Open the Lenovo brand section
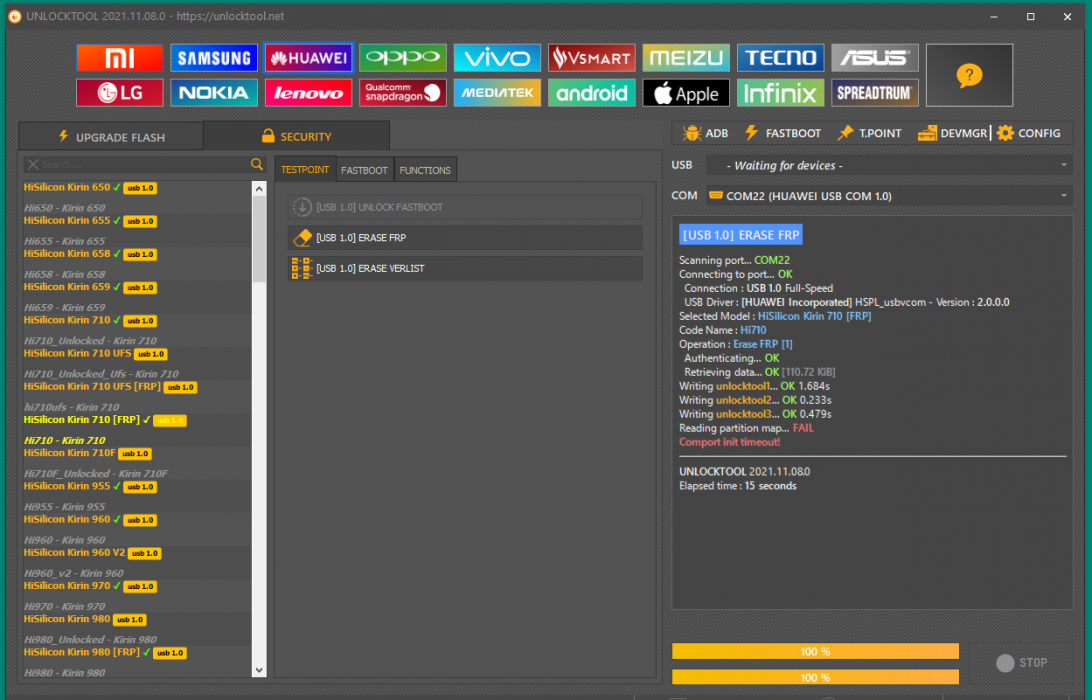 click(x=309, y=93)
